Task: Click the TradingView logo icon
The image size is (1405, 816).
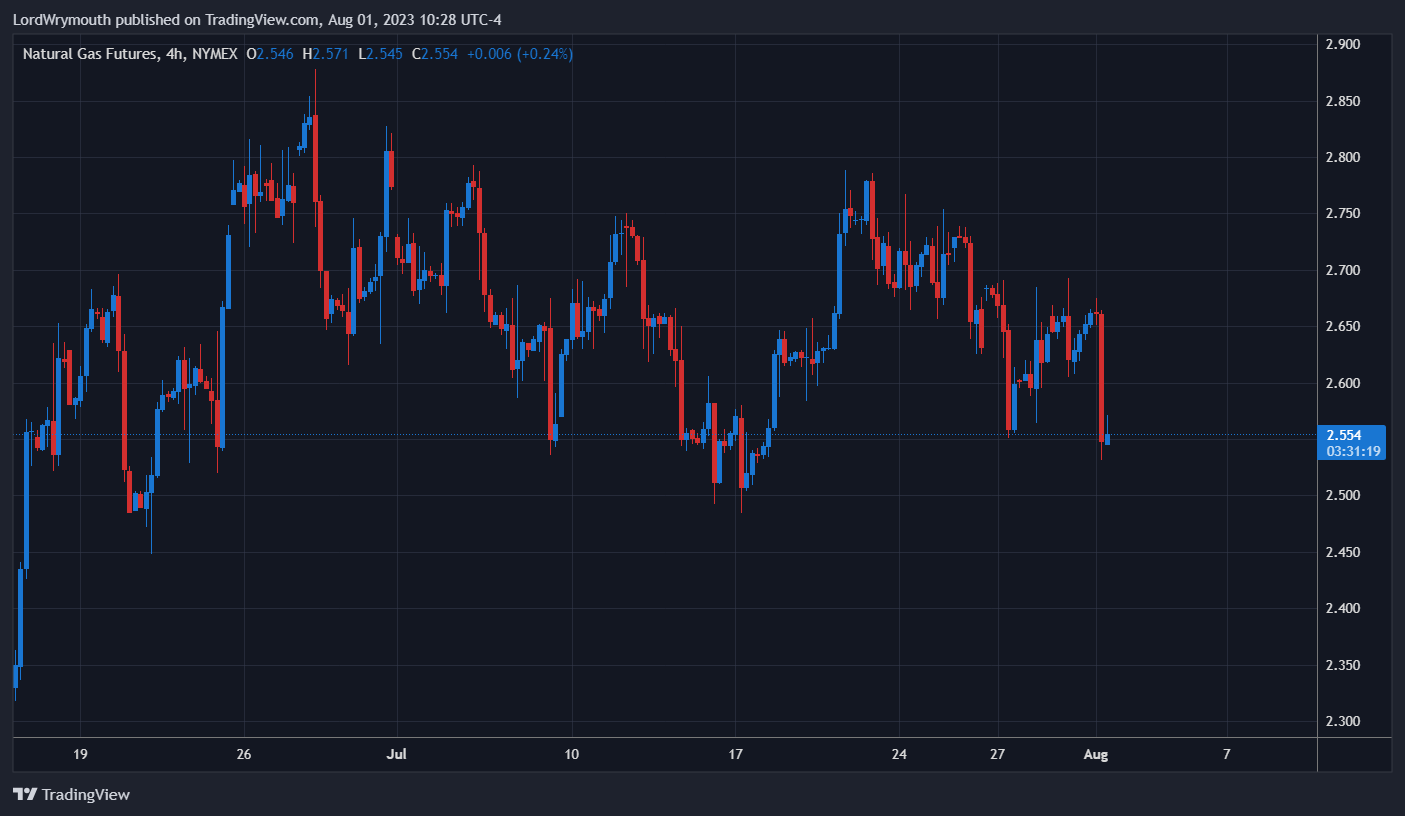Action: [x=25, y=794]
